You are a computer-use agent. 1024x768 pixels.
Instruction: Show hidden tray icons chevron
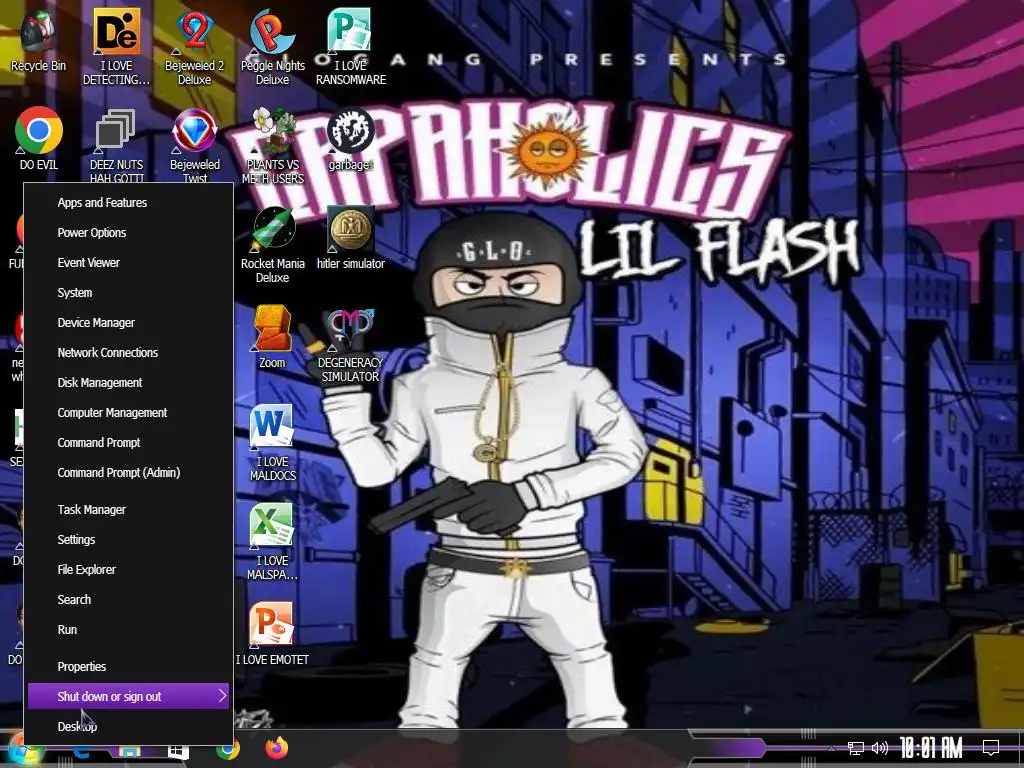pyautogui.click(x=832, y=748)
